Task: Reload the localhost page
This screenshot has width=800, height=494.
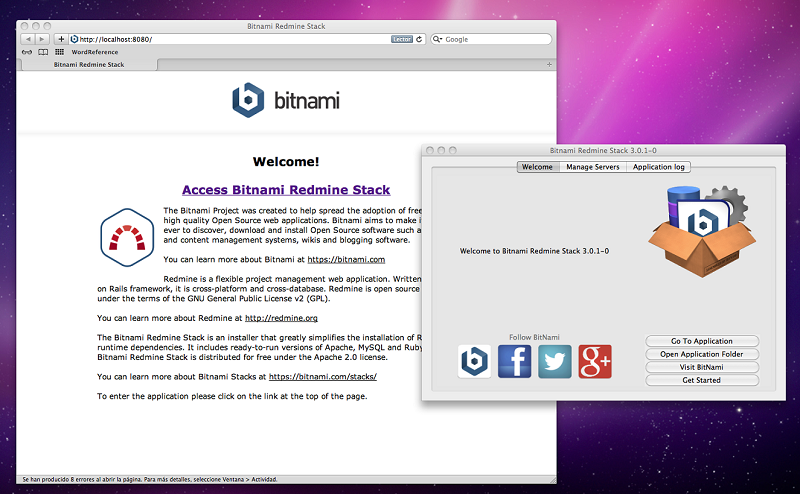Action: click(419, 39)
